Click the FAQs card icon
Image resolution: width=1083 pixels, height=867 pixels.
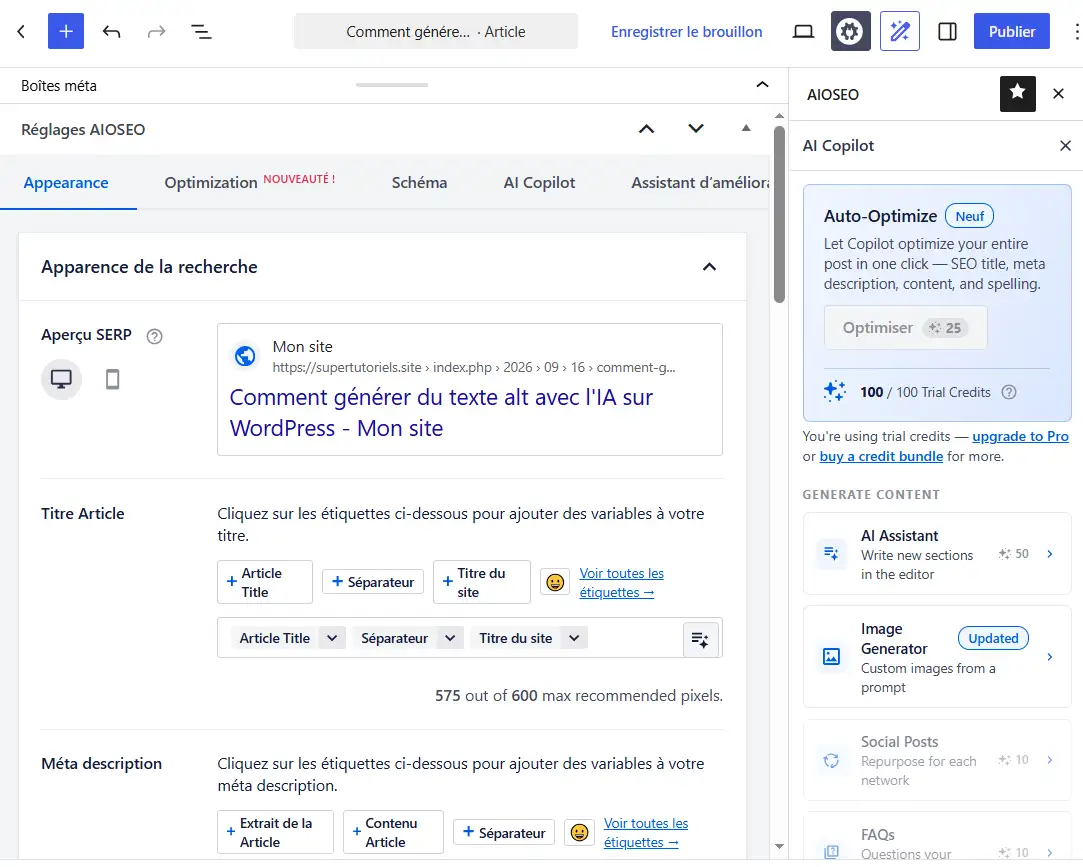(x=832, y=851)
